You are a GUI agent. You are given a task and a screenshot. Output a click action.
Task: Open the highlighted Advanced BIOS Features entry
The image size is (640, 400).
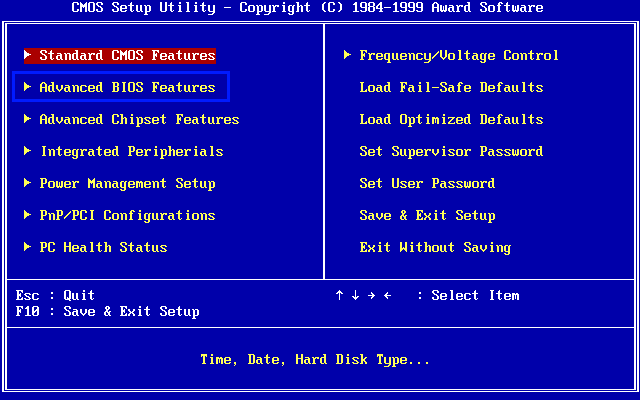[x=127, y=87]
